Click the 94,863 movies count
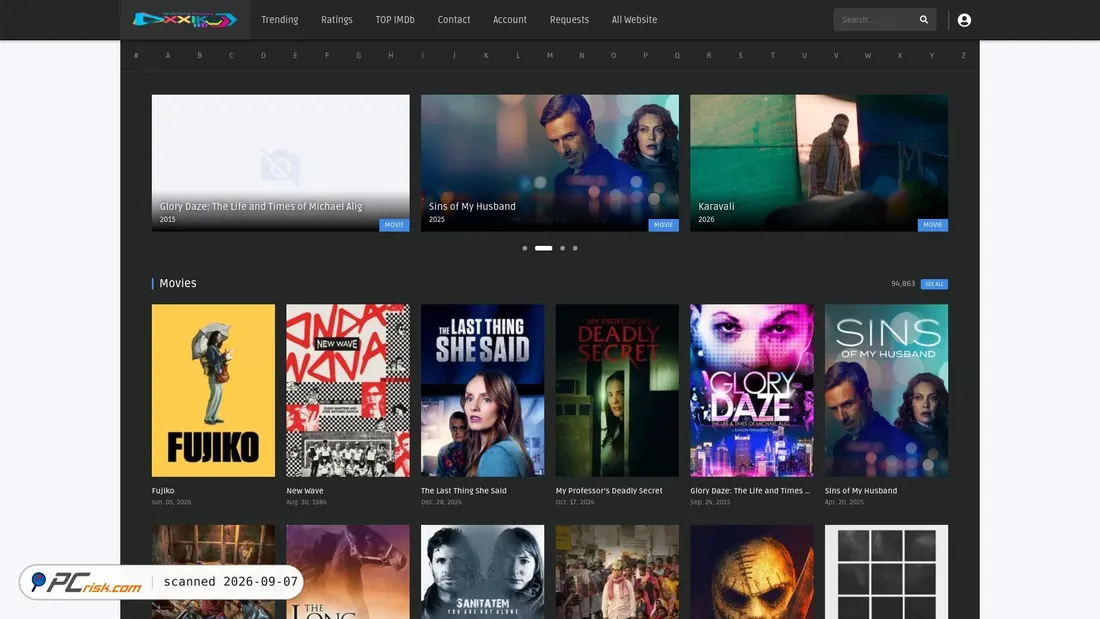 coord(903,284)
